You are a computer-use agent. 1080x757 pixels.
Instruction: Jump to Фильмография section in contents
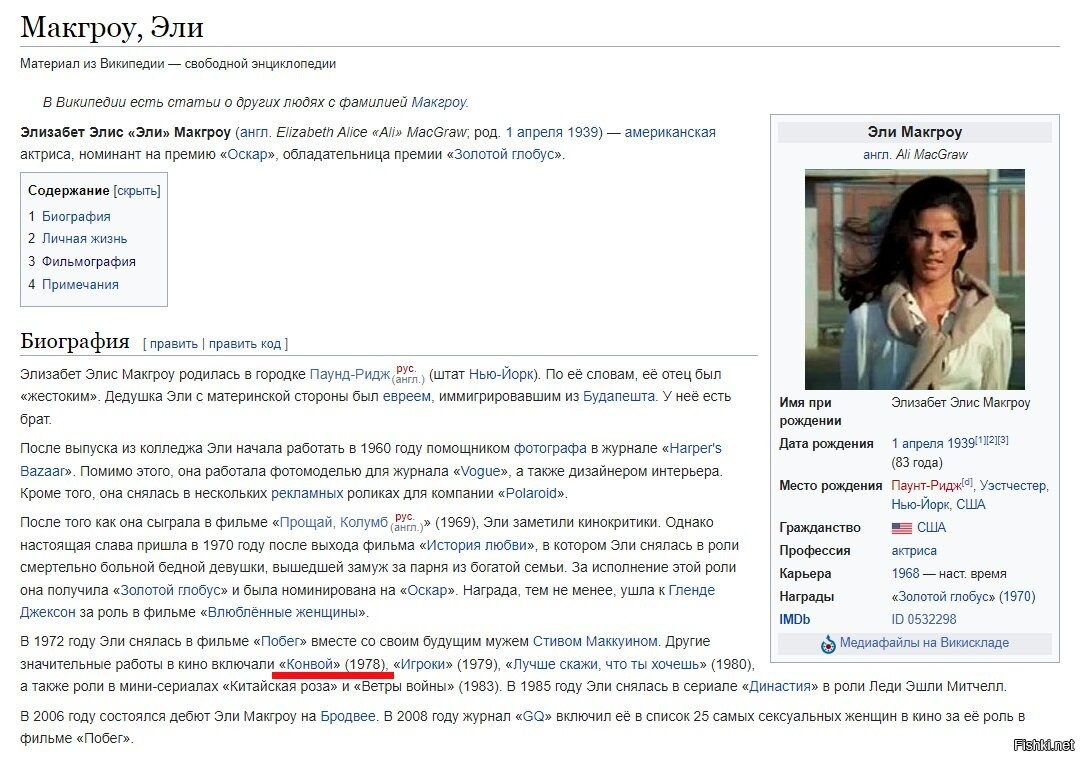88,262
